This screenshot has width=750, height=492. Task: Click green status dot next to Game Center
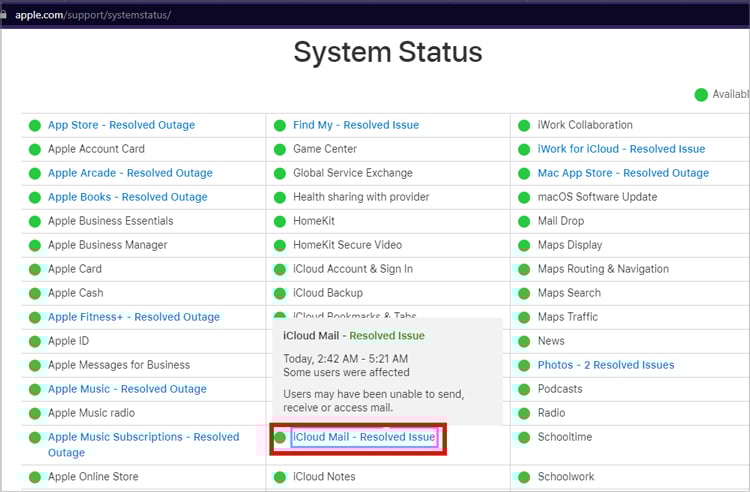[x=280, y=149]
